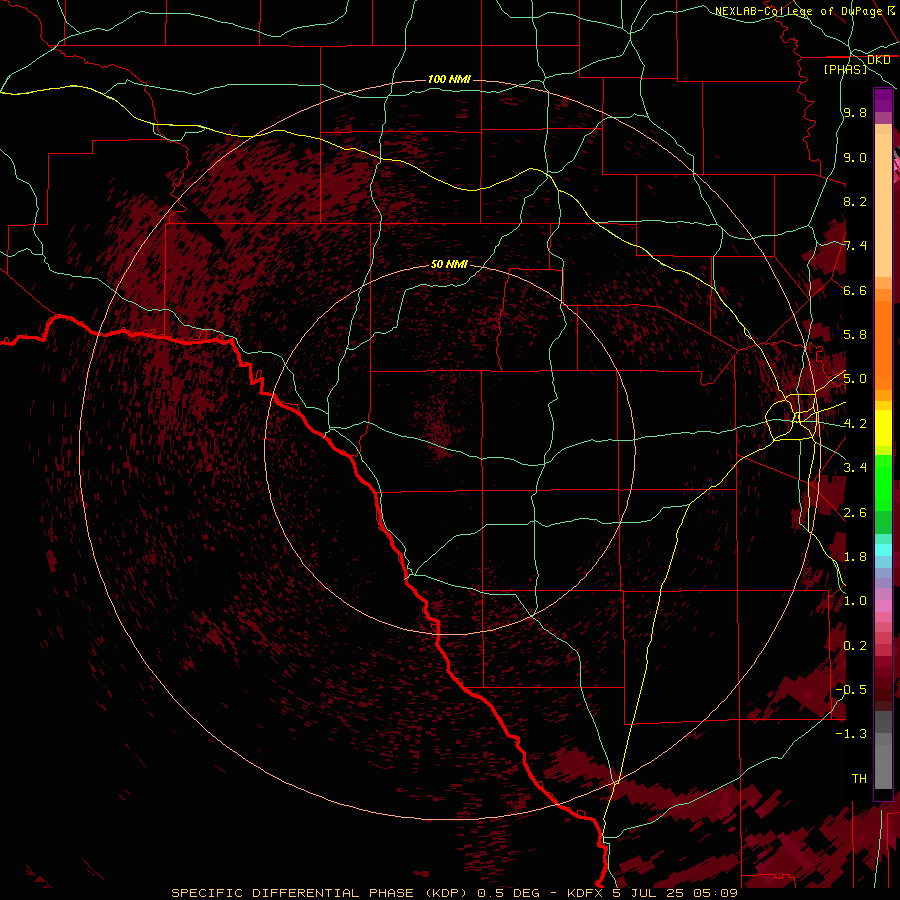Click the 1.0 scale value

tap(855, 601)
